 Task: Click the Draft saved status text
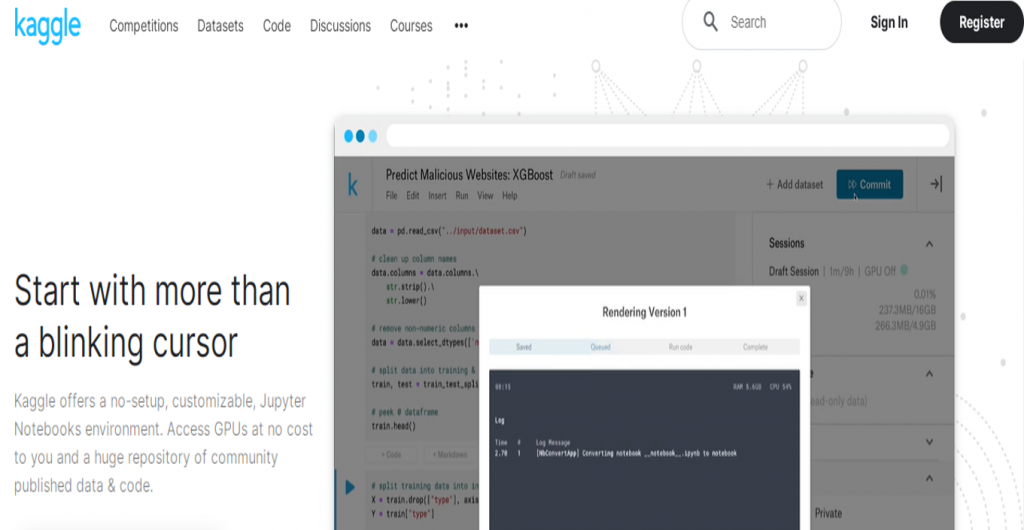(x=578, y=176)
